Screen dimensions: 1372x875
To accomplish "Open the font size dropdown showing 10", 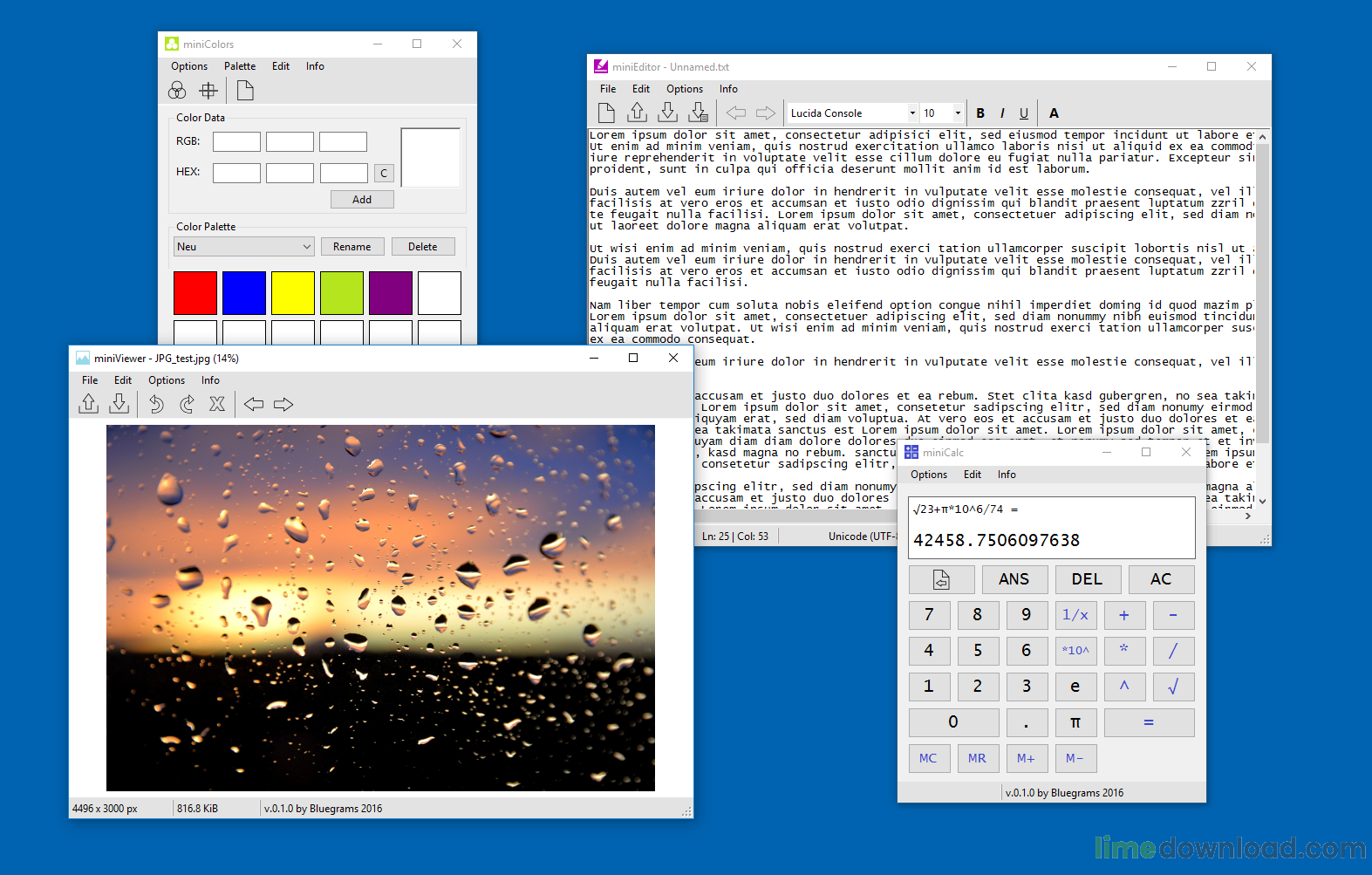I will [942, 113].
